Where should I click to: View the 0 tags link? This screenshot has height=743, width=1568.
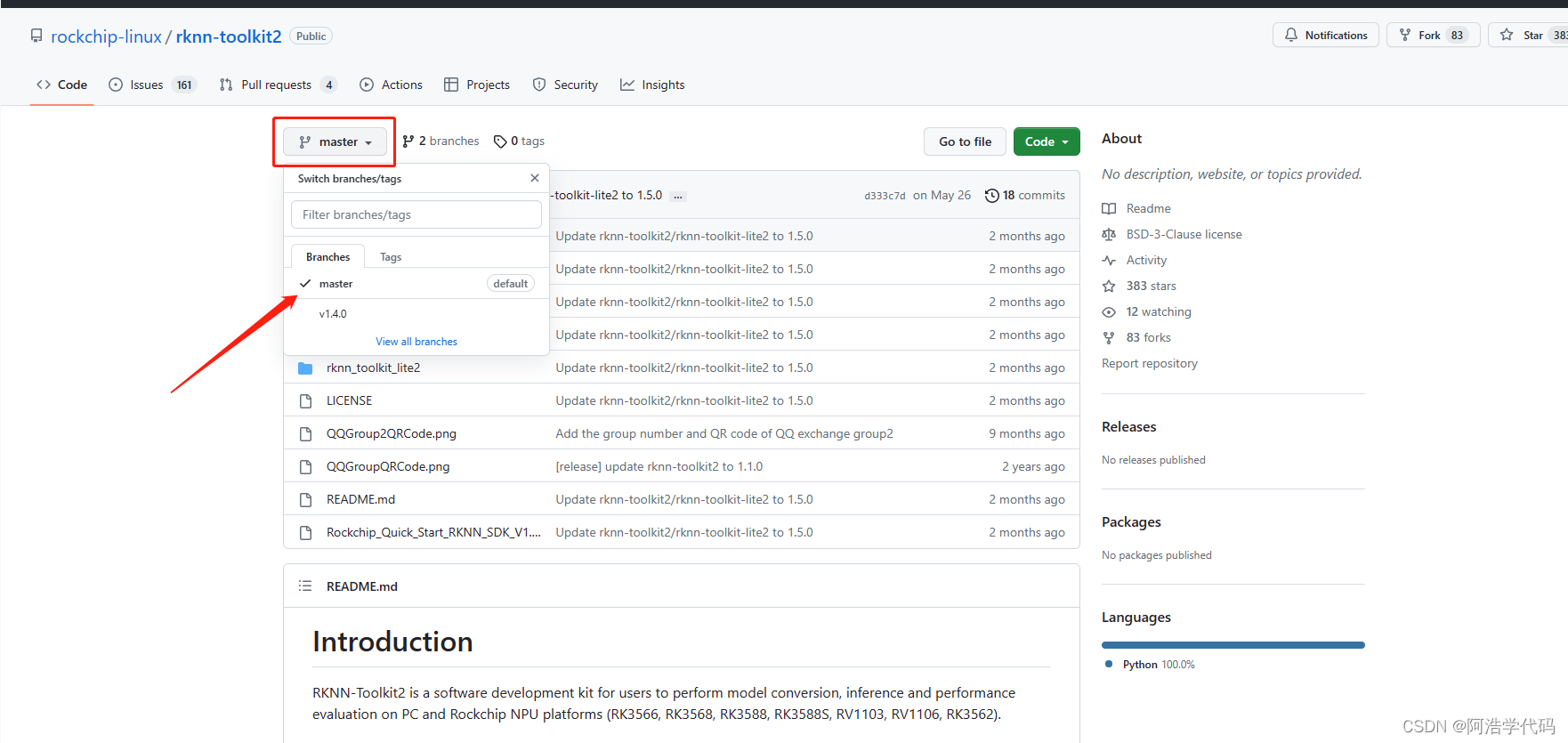coord(520,141)
